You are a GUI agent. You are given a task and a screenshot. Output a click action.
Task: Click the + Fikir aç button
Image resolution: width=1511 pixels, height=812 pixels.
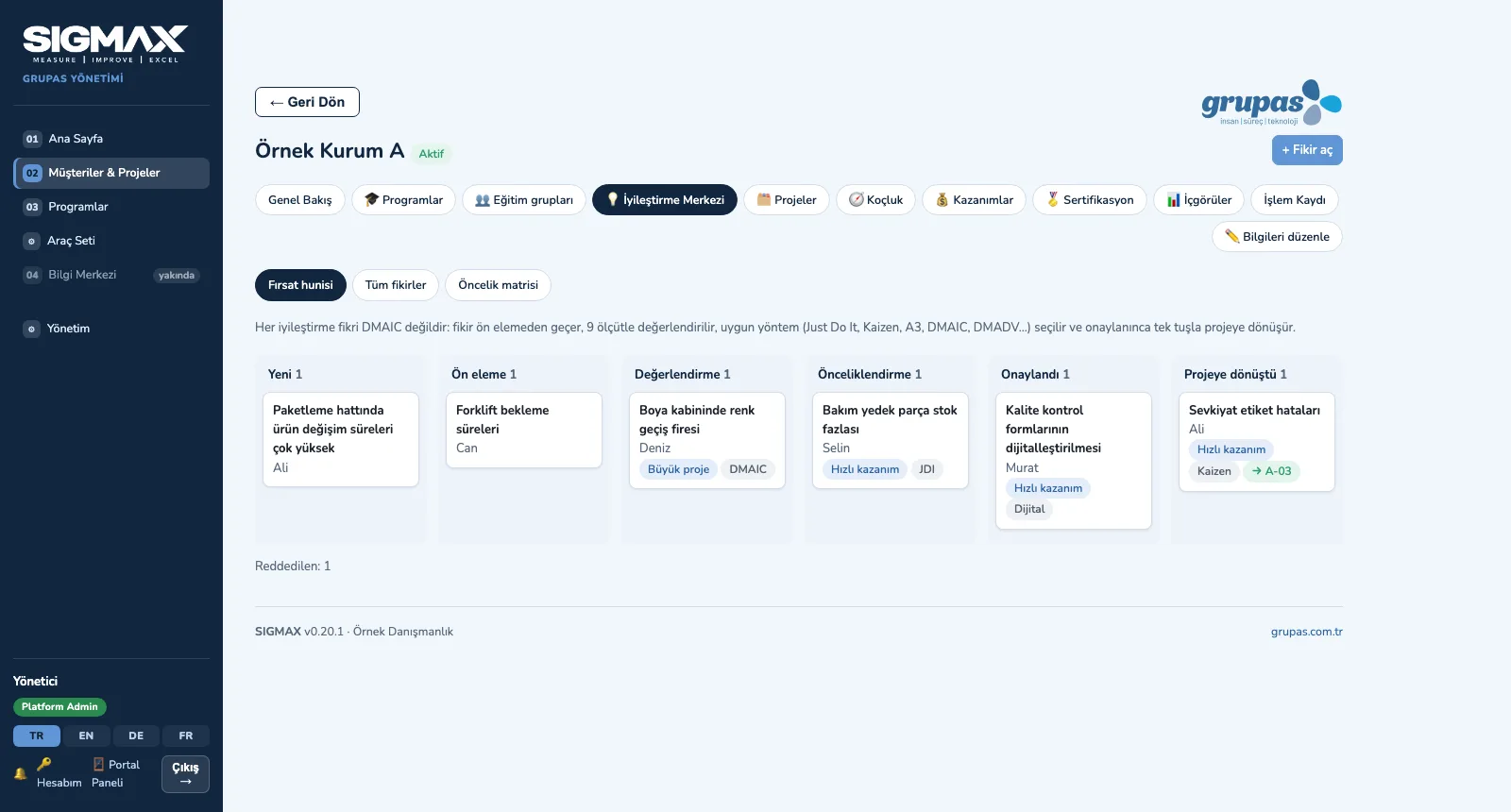[1307, 150]
